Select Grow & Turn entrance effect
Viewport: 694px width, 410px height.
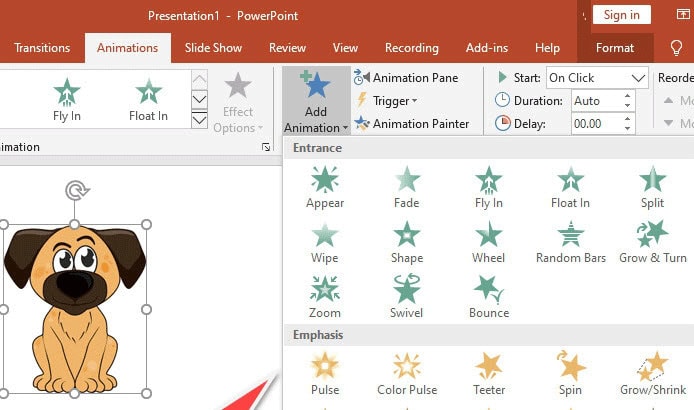653,243
